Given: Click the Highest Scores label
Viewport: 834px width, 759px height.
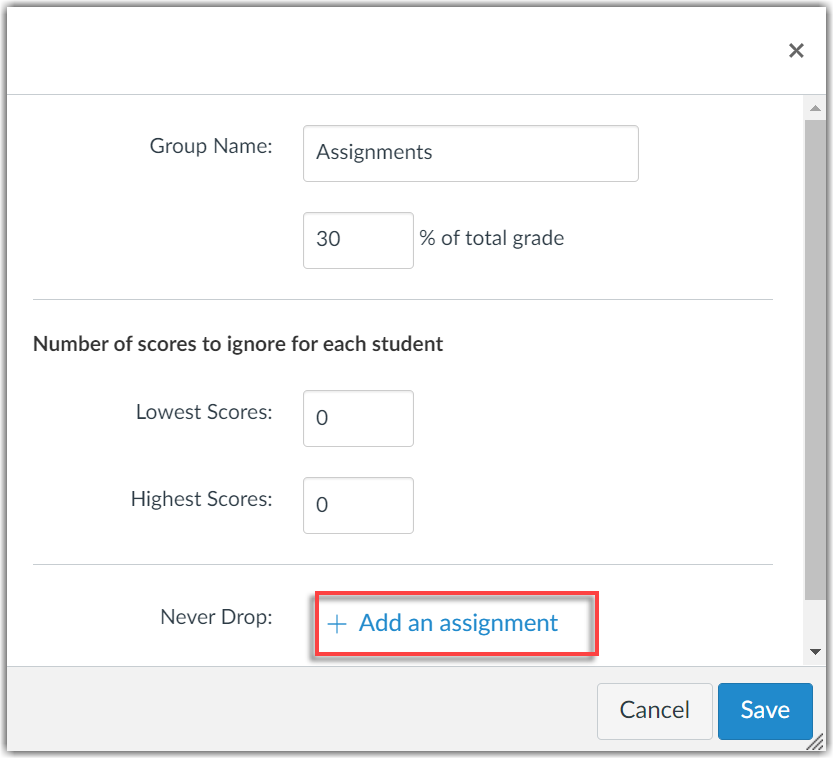Looking at the screenshot, I should [x=201, y=499].
